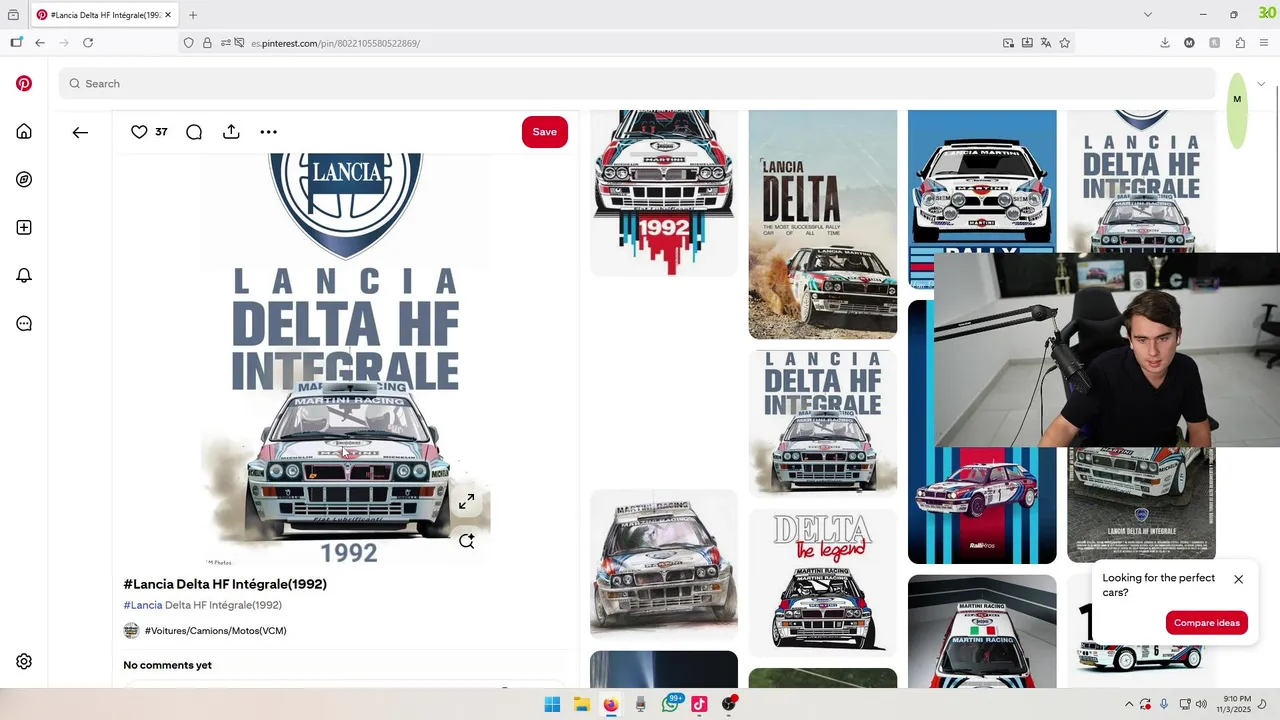Close the Lancia Delta browser tab
Image resolution: width=1280 pixels, height=720 pixels.
click(168, 15)
